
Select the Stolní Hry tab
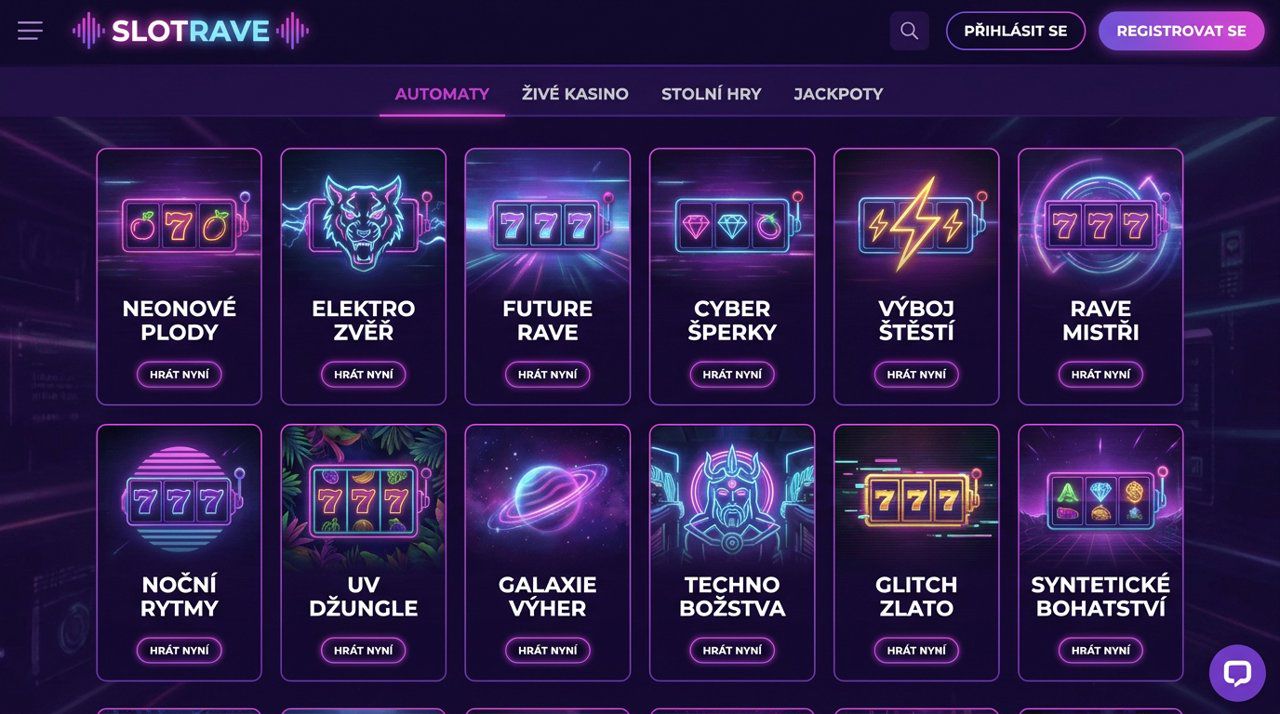pyautogui.click(x=711, y=94)
